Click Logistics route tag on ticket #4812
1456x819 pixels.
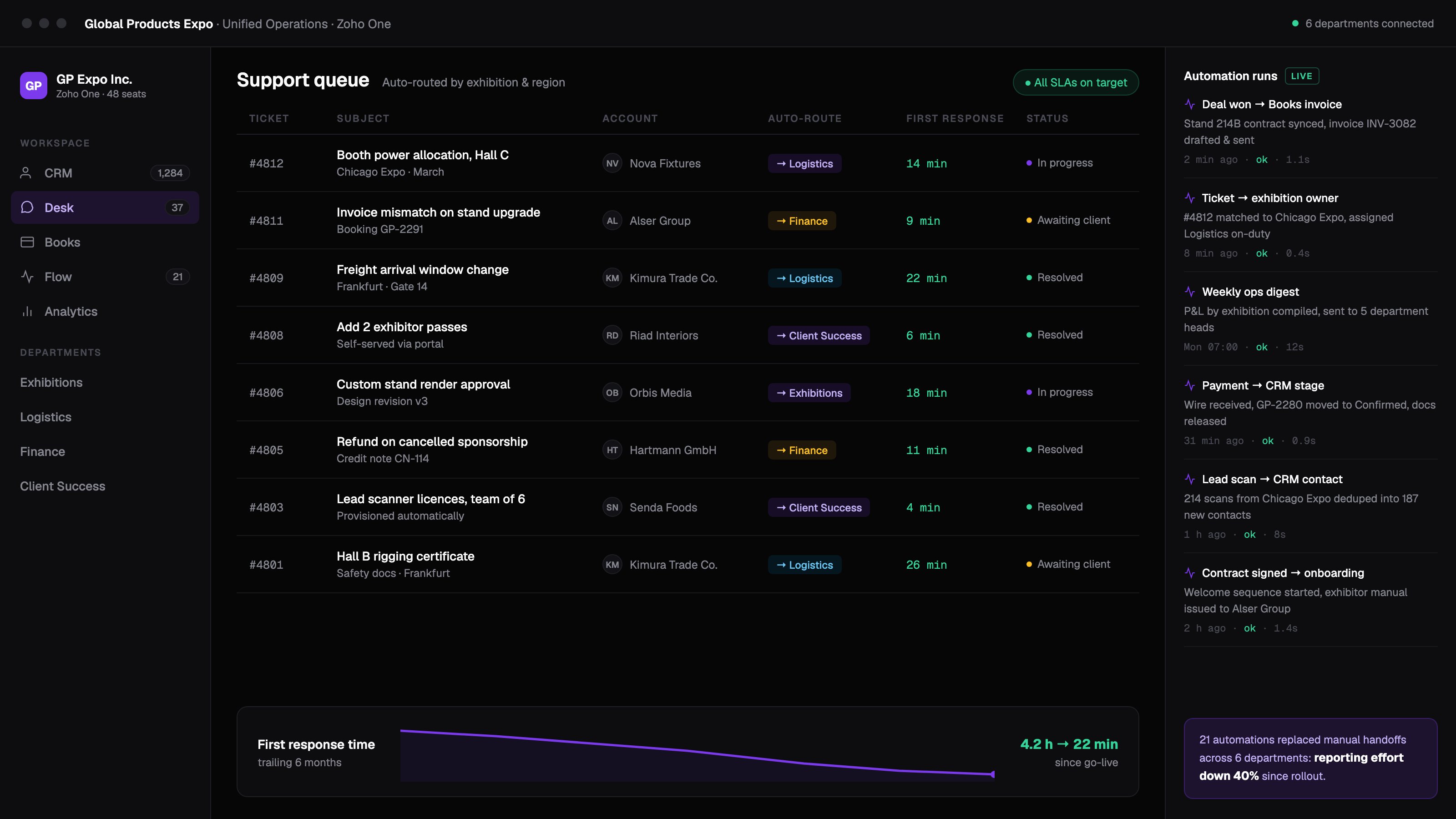coord(804,163)
